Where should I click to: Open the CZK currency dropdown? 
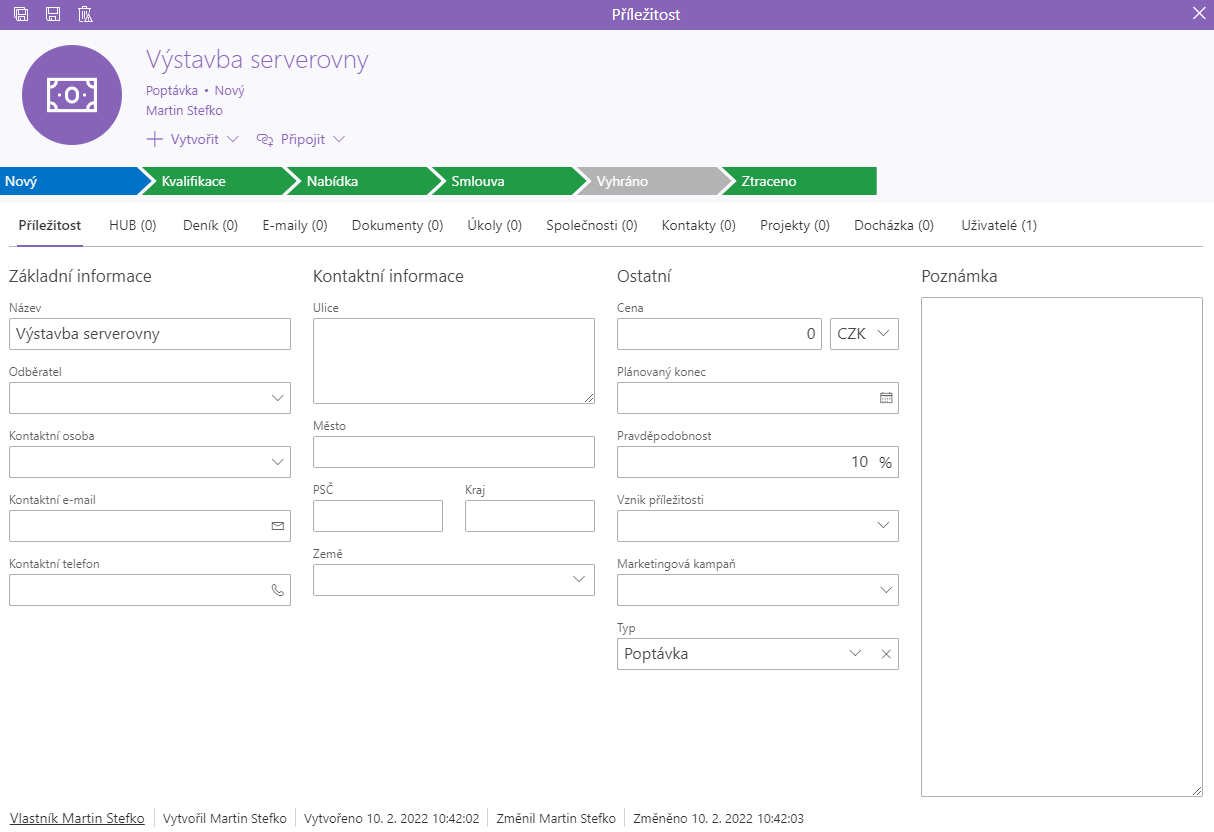point(864,334)
